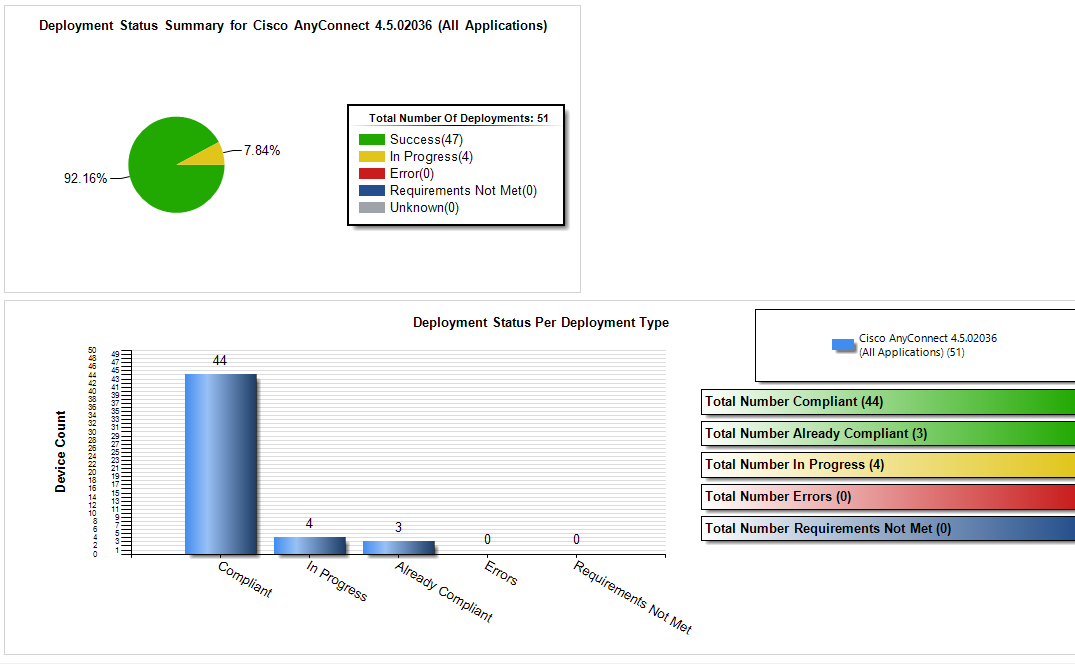Click the red Error legend swatch
Viewport: 1075px width, 664px height.
point(372,173)
